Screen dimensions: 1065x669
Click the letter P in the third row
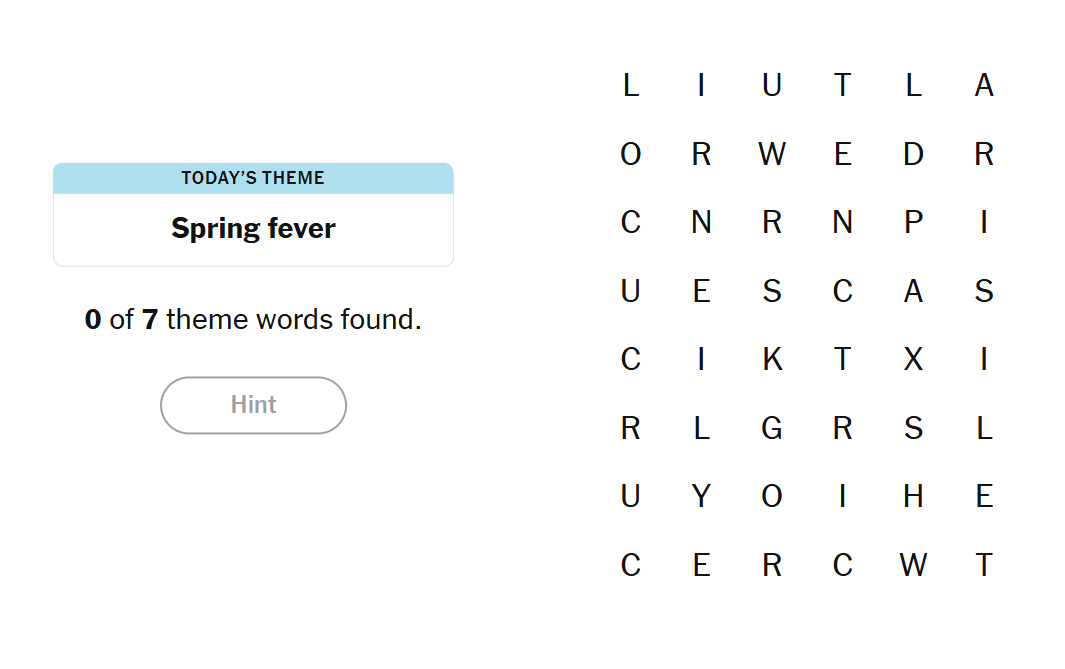tap(913, 222)
